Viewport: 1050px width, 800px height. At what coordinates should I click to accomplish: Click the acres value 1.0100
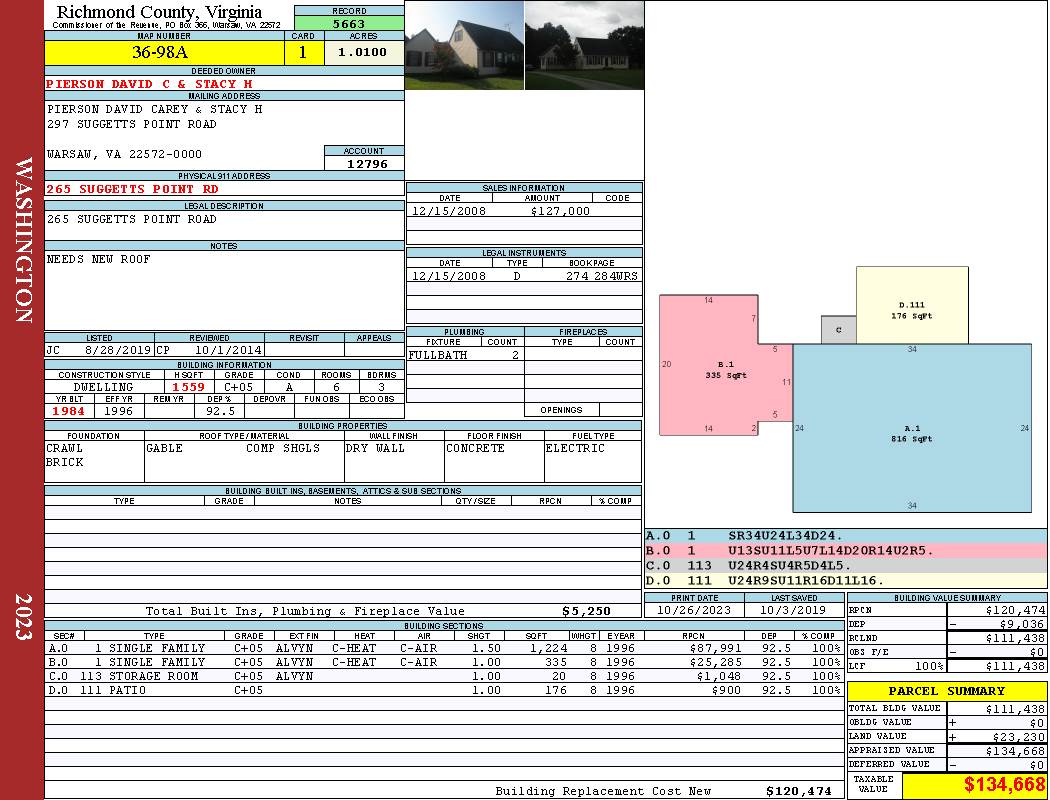362,52
